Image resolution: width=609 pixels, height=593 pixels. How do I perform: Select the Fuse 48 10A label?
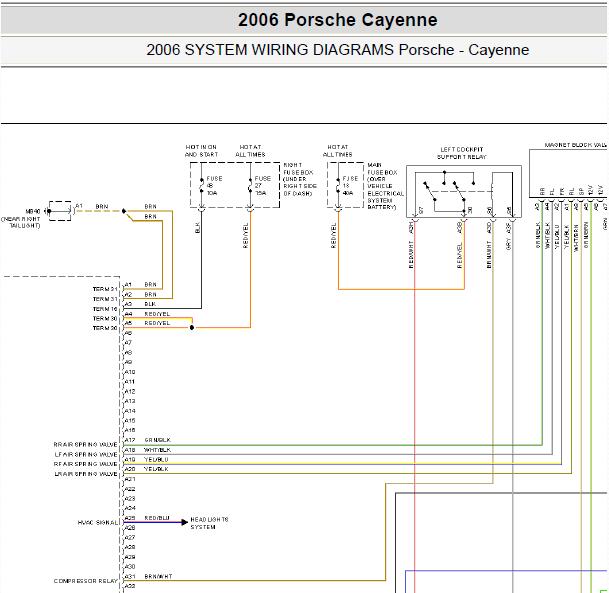click(214, 186)
